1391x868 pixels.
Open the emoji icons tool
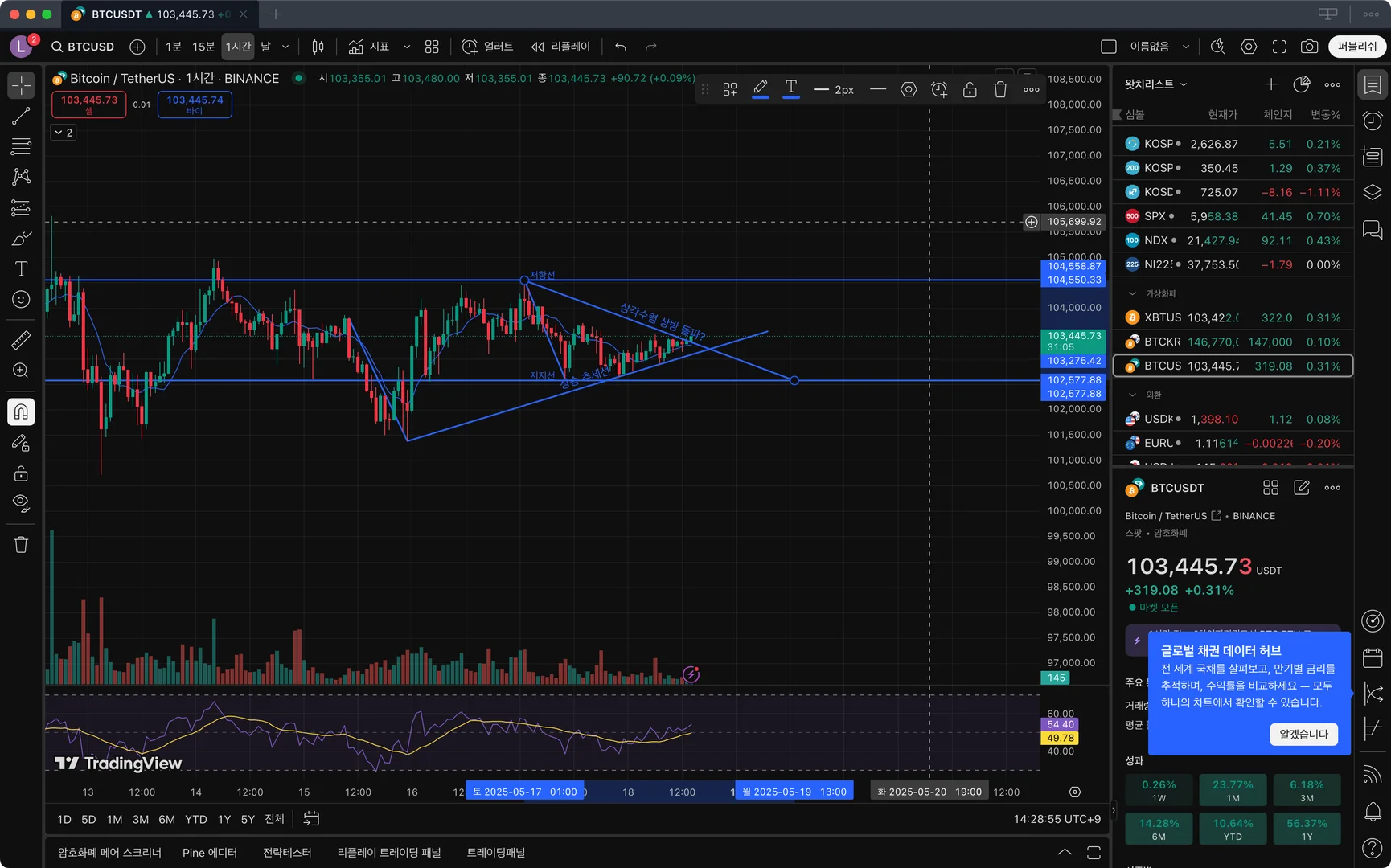tap(21, 300)
